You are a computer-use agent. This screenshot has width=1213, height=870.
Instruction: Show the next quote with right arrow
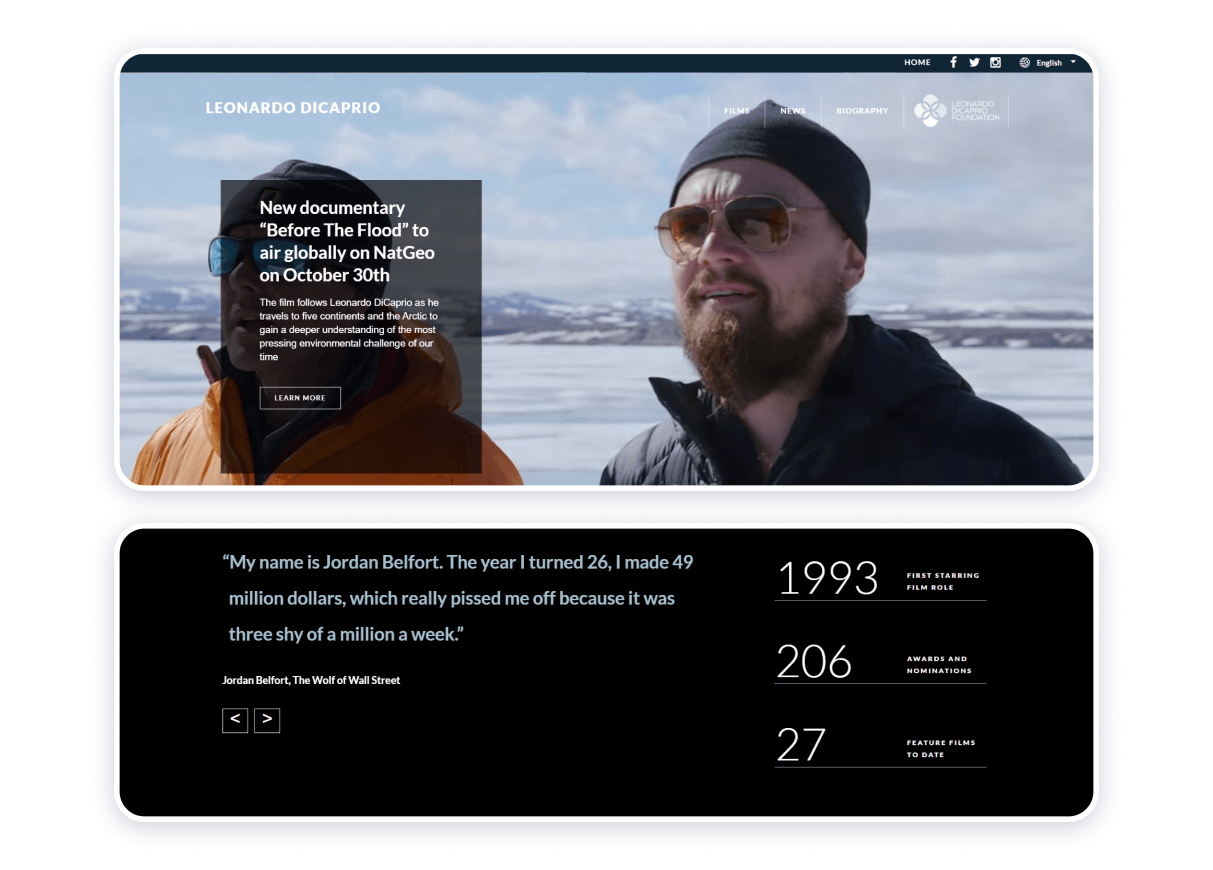point(267,720)
